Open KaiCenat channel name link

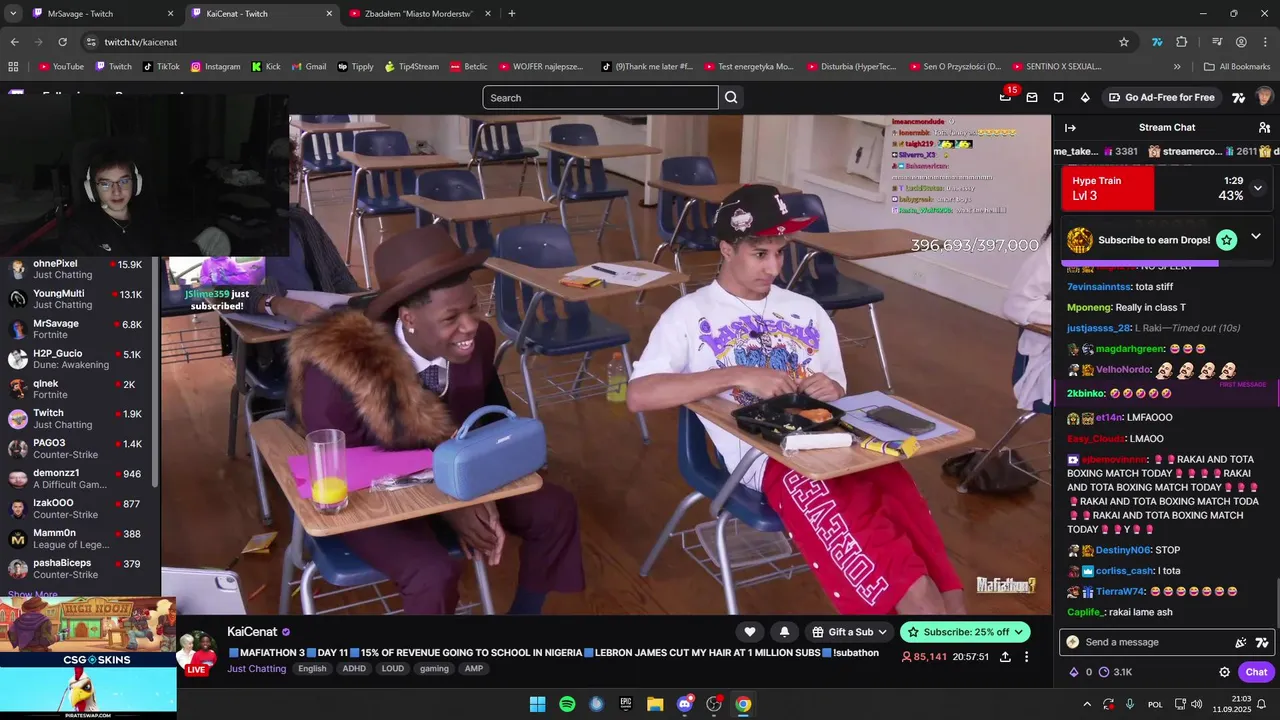(252, 632)
